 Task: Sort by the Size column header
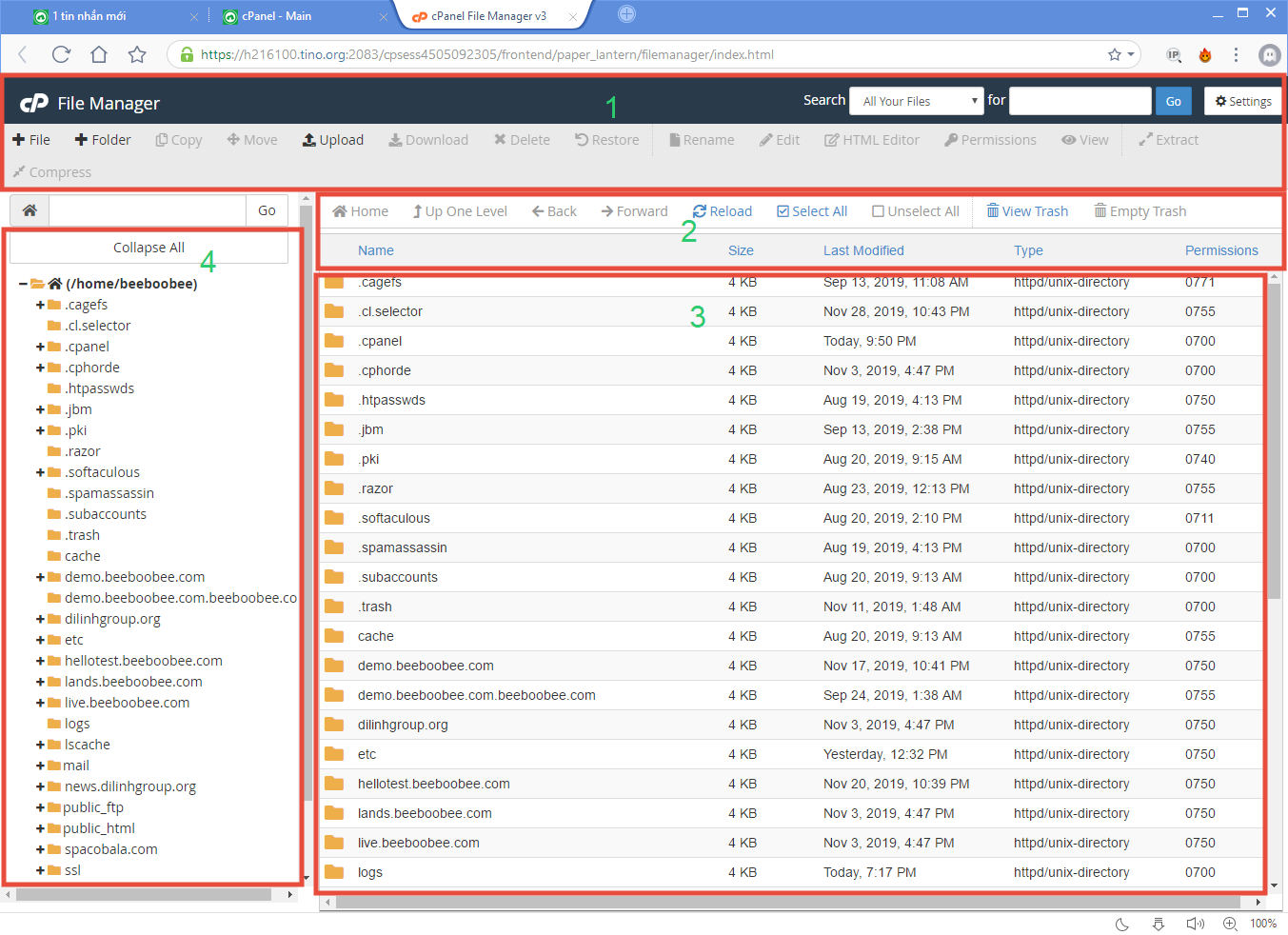click(741, 250)
